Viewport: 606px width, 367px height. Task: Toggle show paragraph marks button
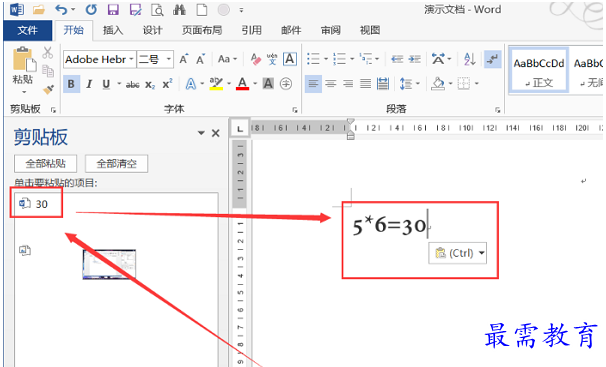(x=492, y=59)
